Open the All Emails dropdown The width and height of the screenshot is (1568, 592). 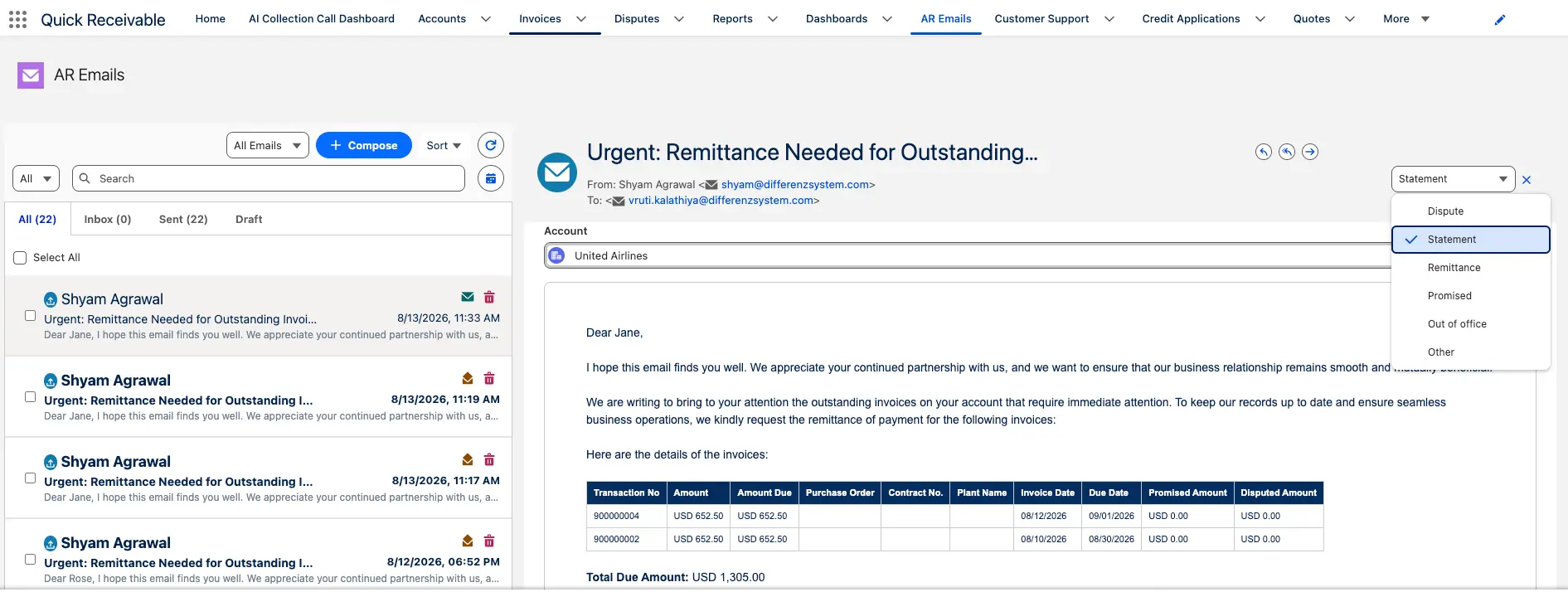[x=268, y=145]
